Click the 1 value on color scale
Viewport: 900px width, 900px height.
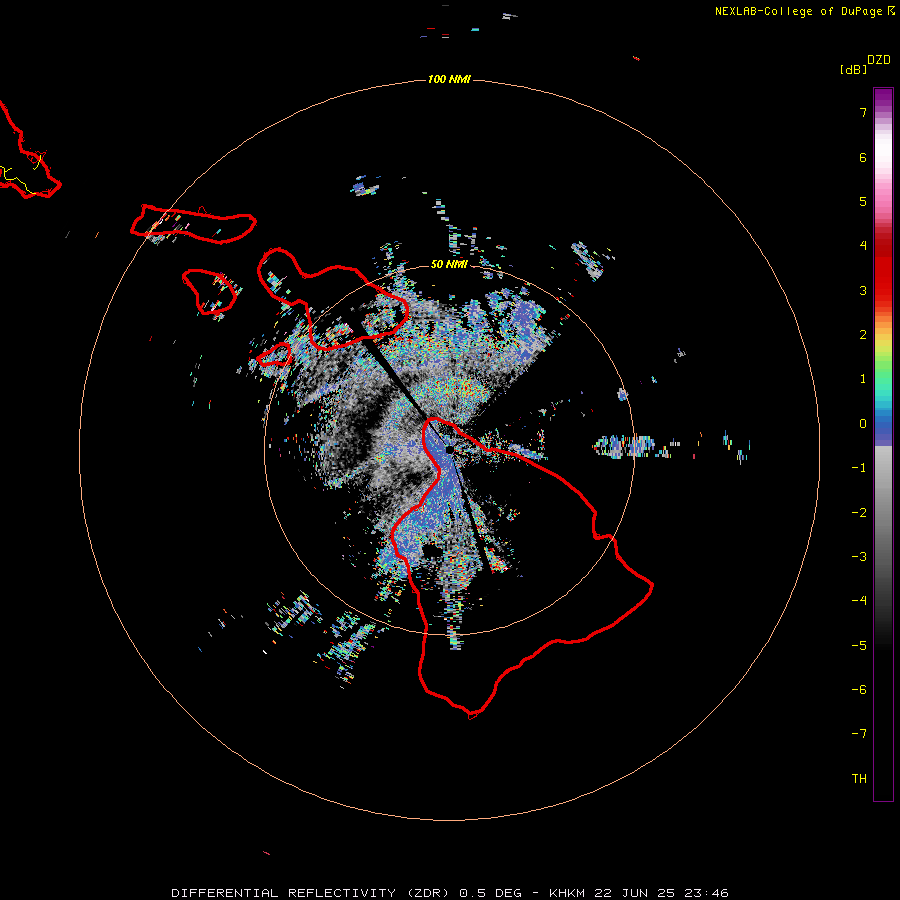(x=863, y=379)
